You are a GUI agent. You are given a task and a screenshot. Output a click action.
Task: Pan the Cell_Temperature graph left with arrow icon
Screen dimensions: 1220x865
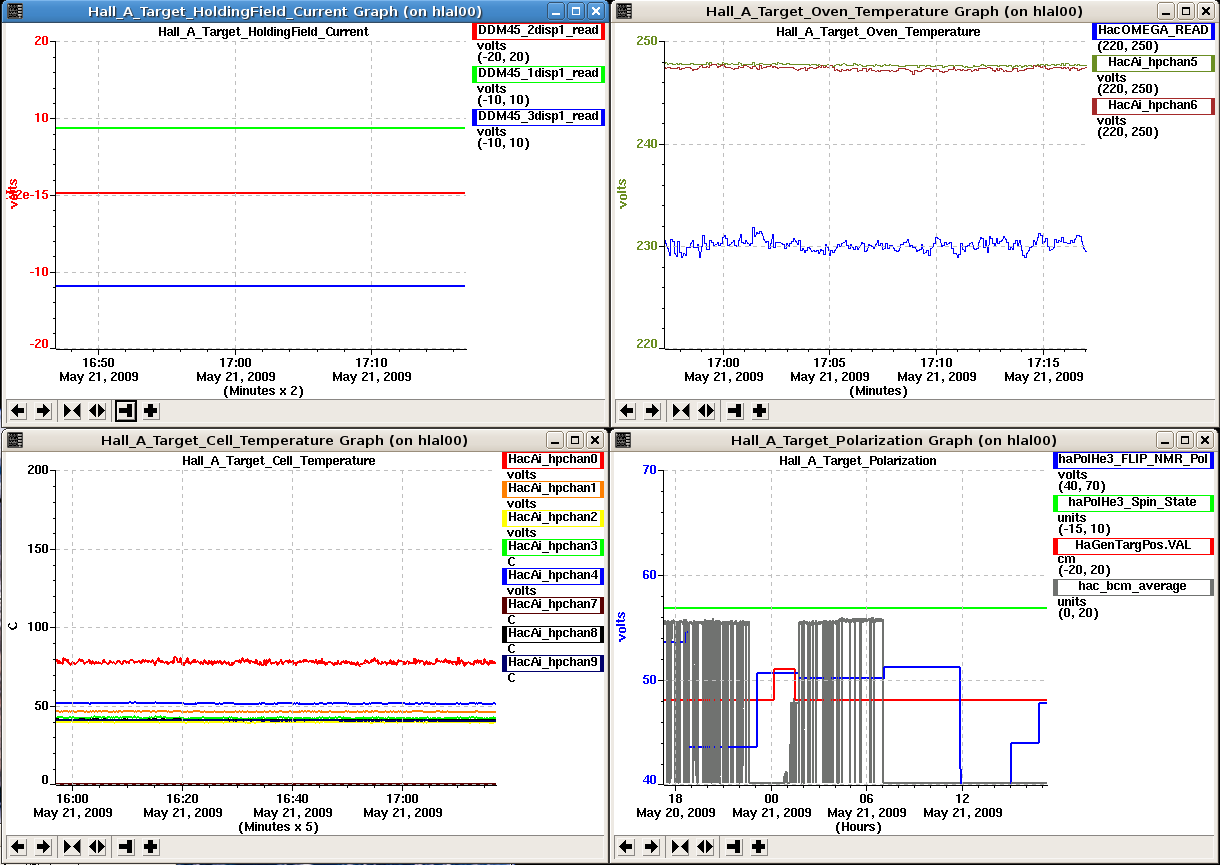point(18,846)
